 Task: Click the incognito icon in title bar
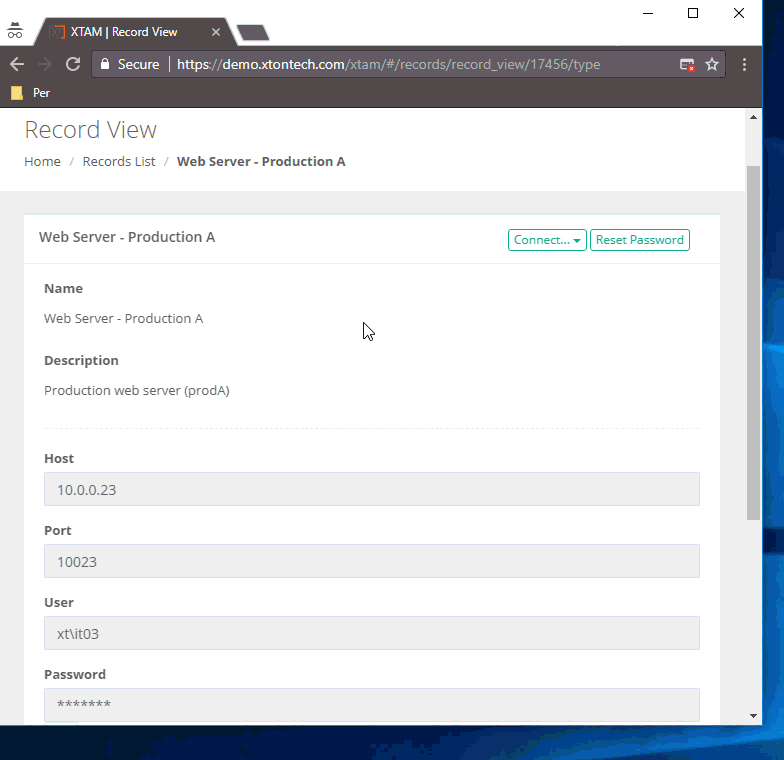(15, 31)
